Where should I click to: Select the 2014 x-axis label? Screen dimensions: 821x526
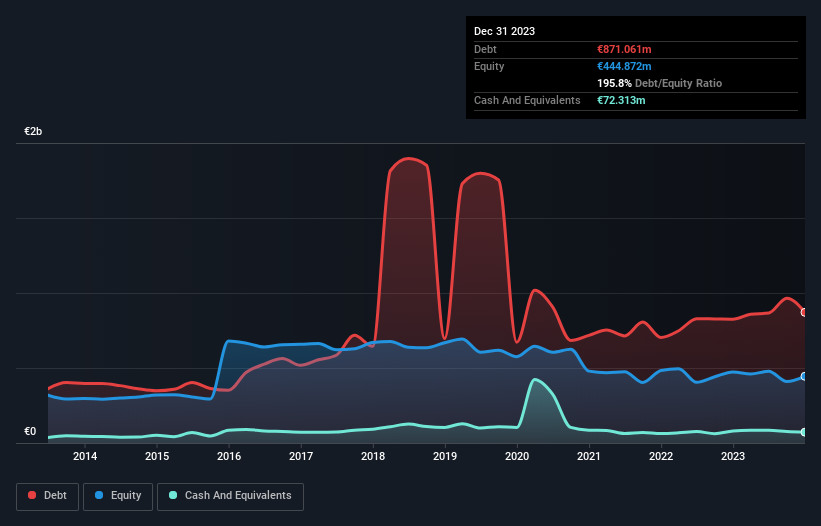(85, 456)
